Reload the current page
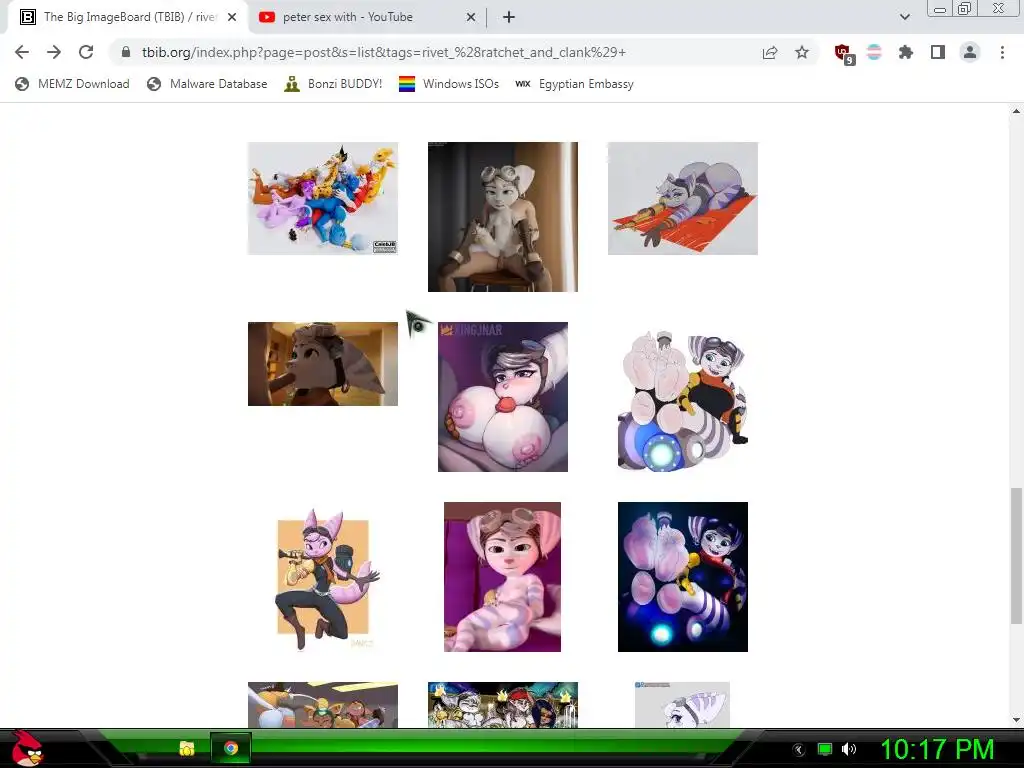1024x768 pixels. click(x=86, y=52)
